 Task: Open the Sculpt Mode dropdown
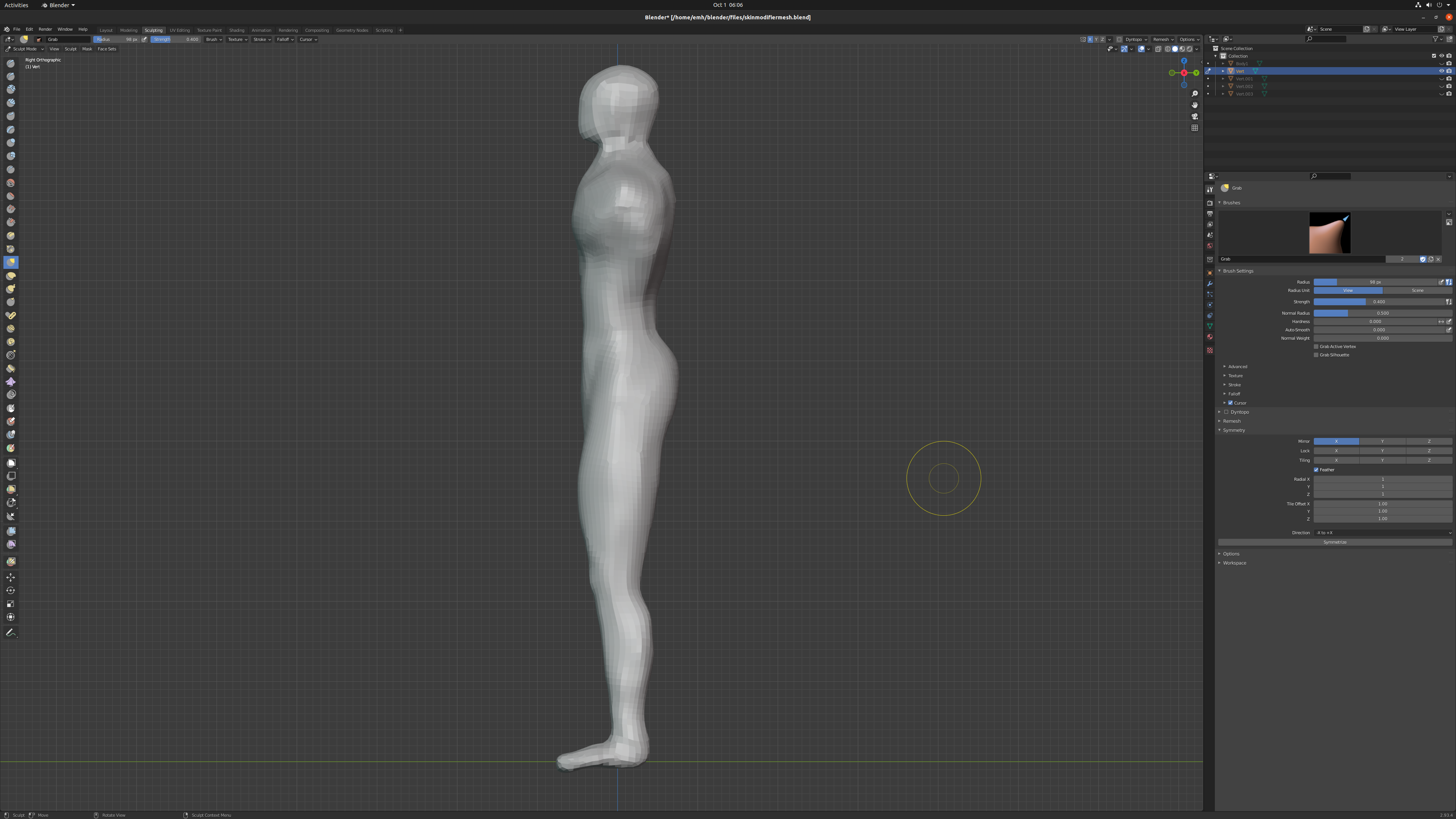[x=24, y=49]
